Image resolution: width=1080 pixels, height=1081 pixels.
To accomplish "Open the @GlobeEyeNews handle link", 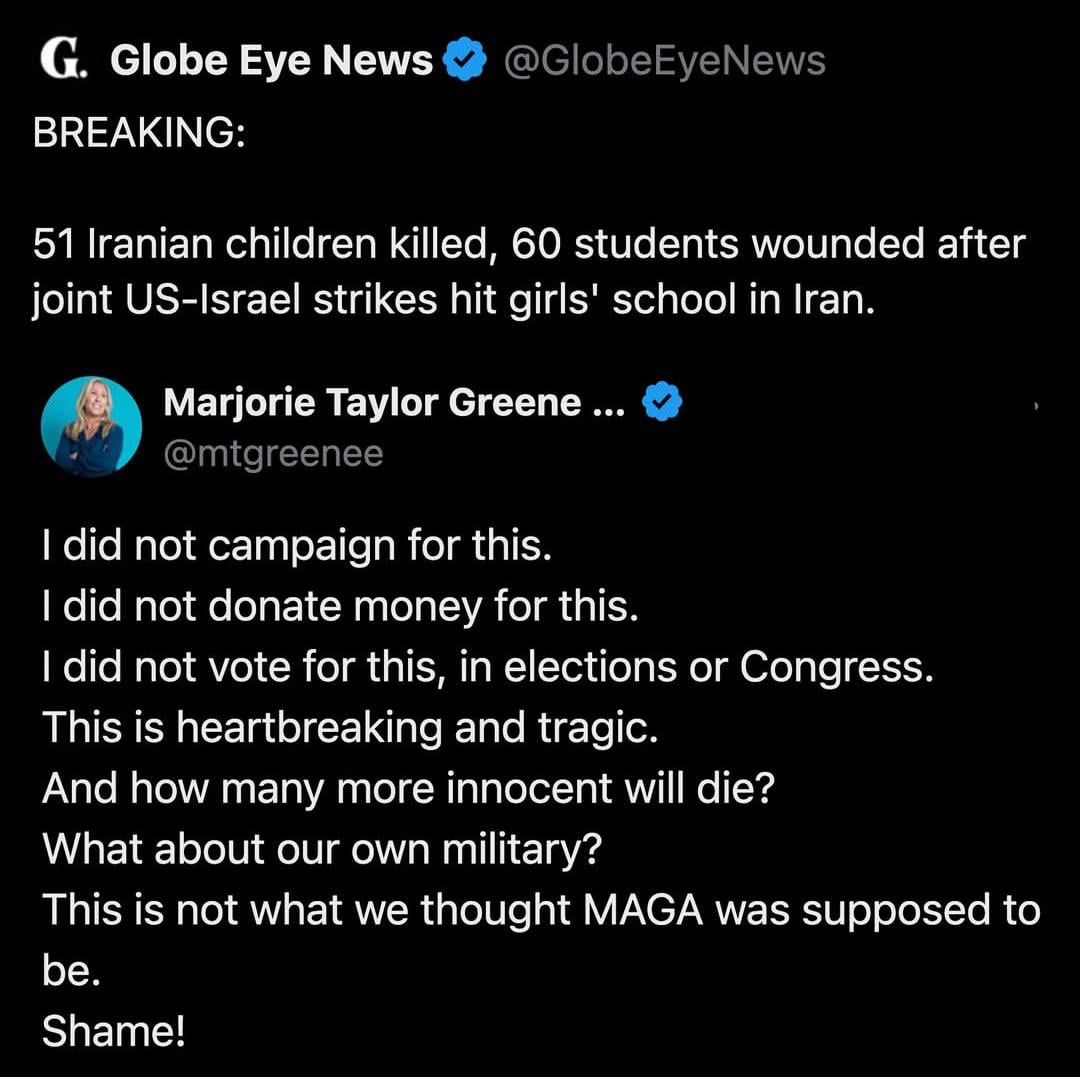I will [x=664, y=61].
